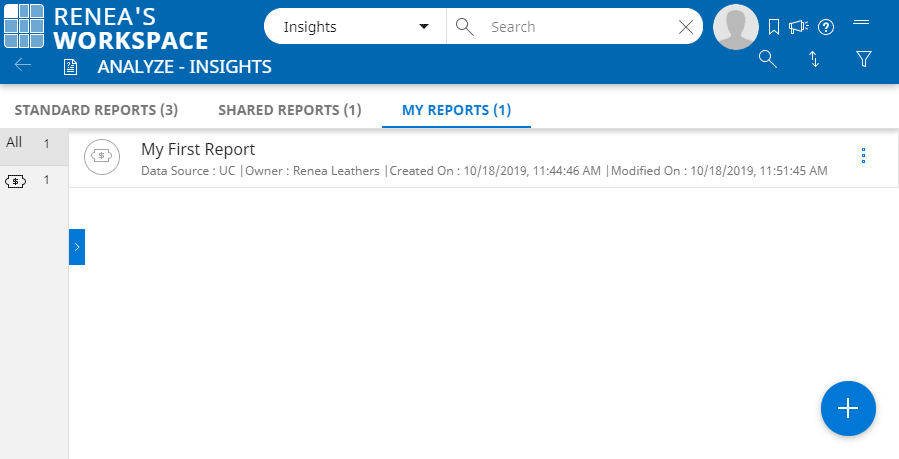Switch to Shared Reports tab
This screenshot has width=899, height=459.
tap(290, 110)
